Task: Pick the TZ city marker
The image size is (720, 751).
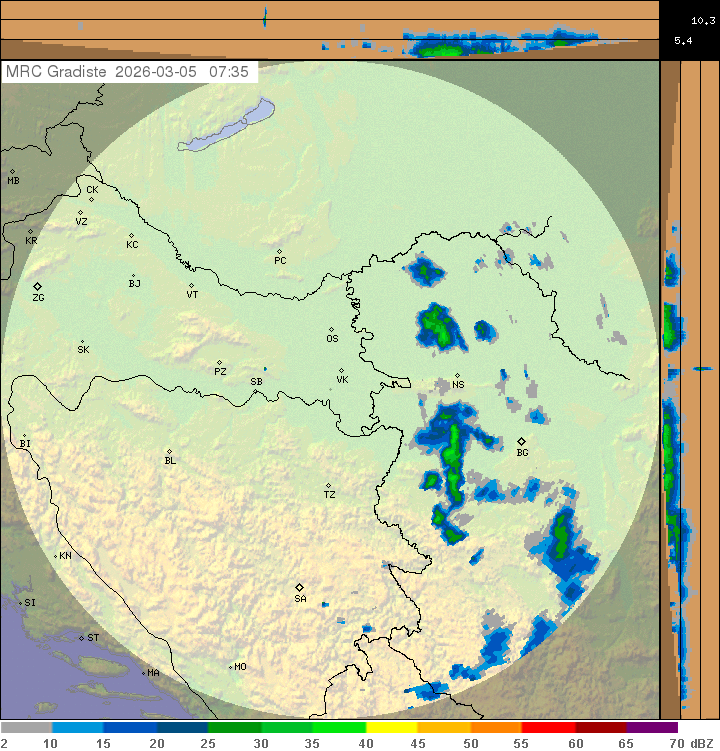Action: point(328,485)
